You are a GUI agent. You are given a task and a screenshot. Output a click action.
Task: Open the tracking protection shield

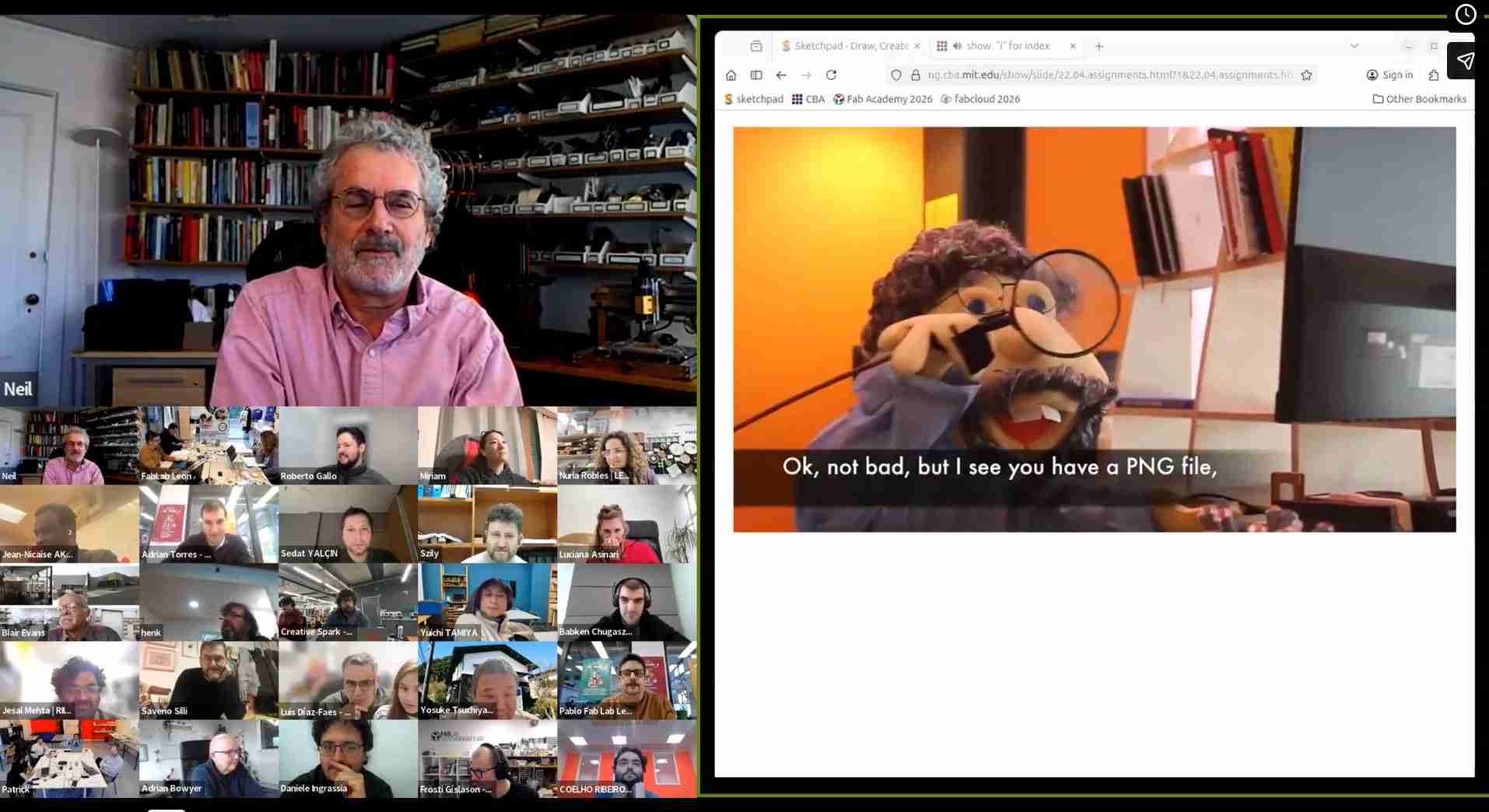(896, 75)
